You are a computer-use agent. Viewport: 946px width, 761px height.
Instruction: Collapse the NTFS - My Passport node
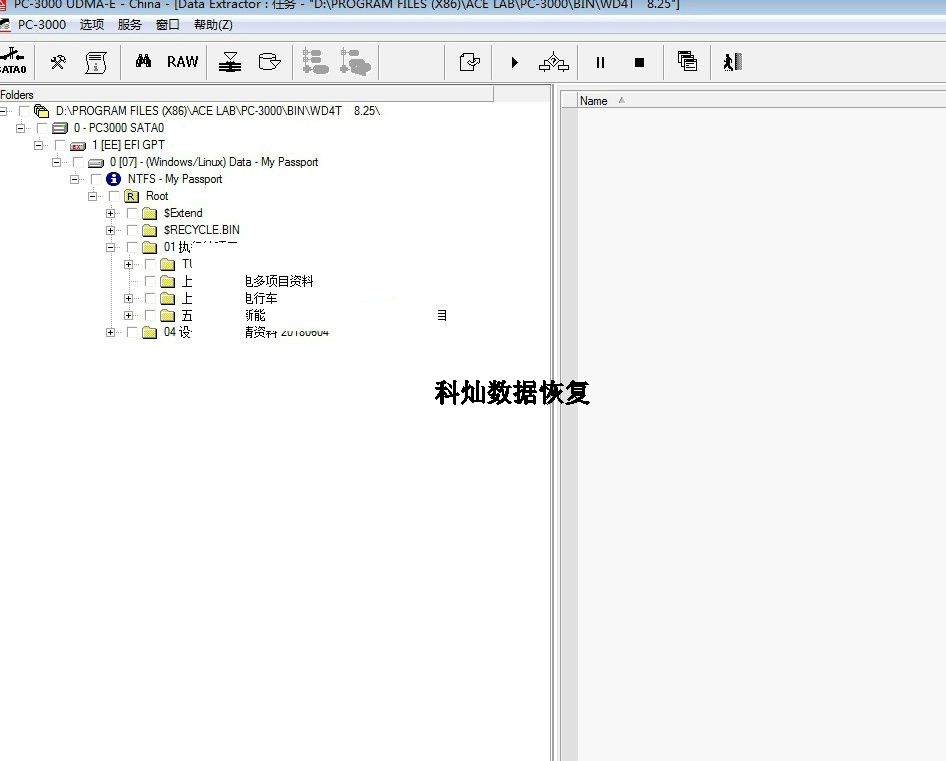pos(75,179)
